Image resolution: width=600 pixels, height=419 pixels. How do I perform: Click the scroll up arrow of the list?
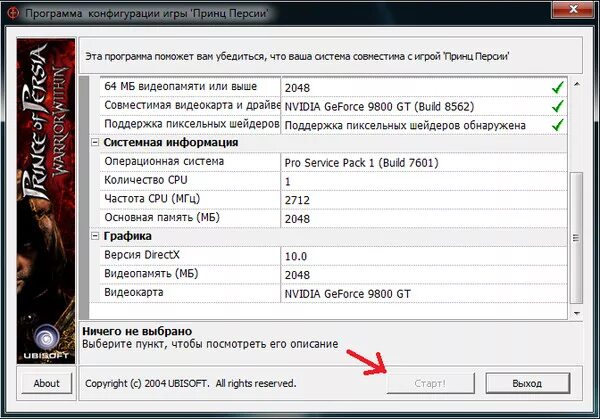point(577,84)
